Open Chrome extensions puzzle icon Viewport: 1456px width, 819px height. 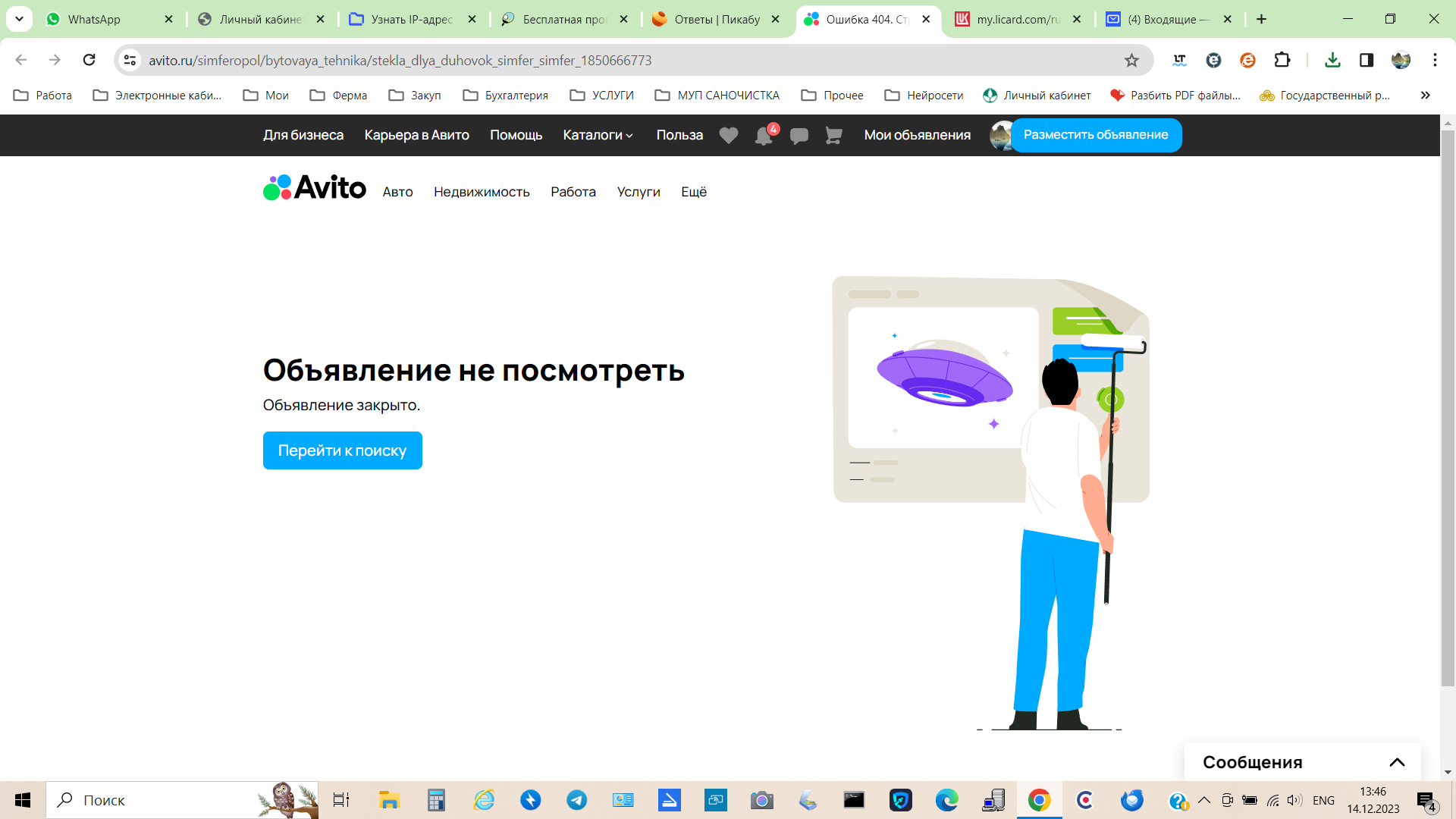tap(1282, 60)
